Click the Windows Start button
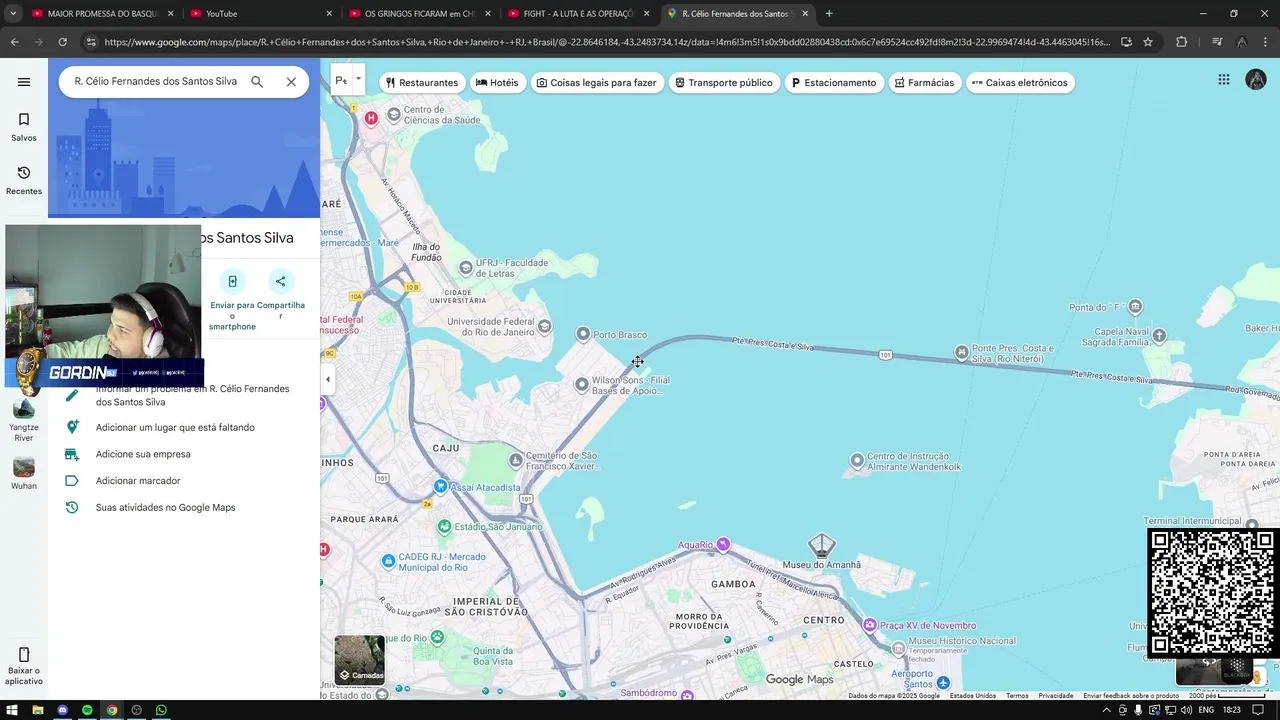 (x=12, y=710)
